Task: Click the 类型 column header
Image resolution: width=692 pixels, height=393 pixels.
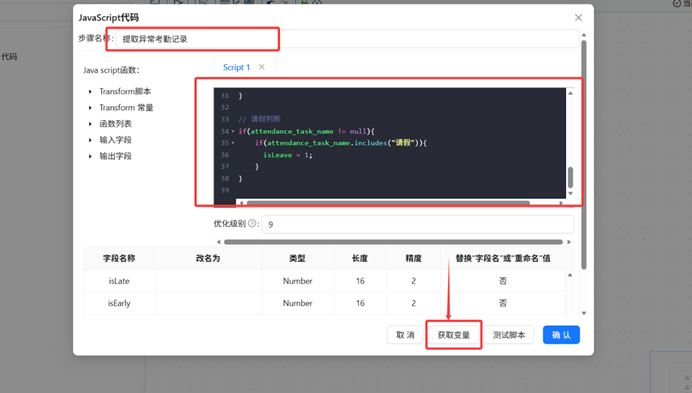Action: coord(297,258)
